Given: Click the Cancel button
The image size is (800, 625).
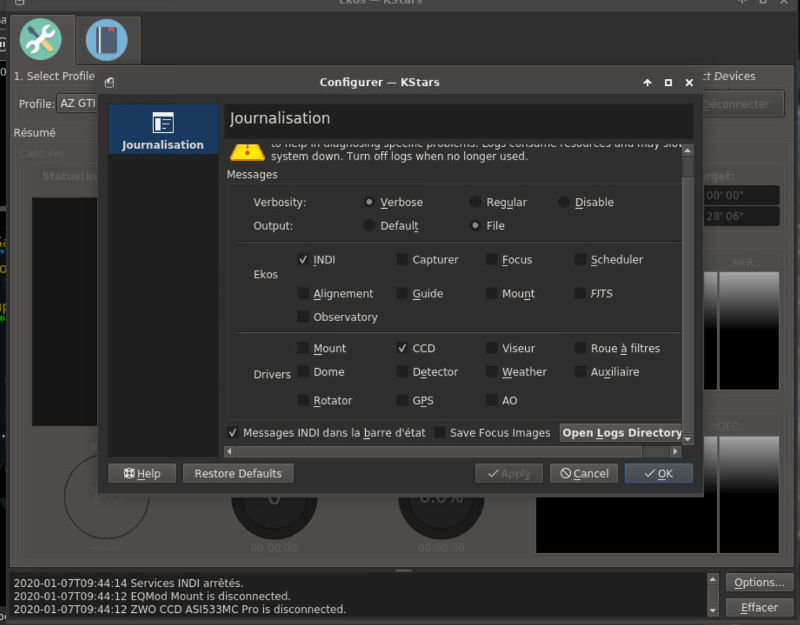Looking at the screenshot, I should coord(584,473).
